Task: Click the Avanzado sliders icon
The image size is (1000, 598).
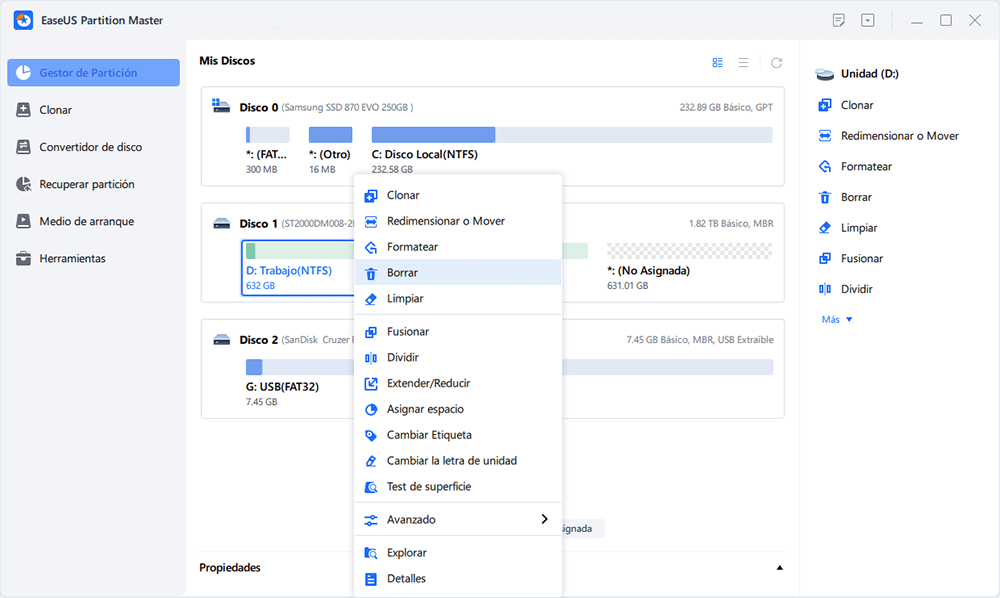Action: [x=371, y=520]
